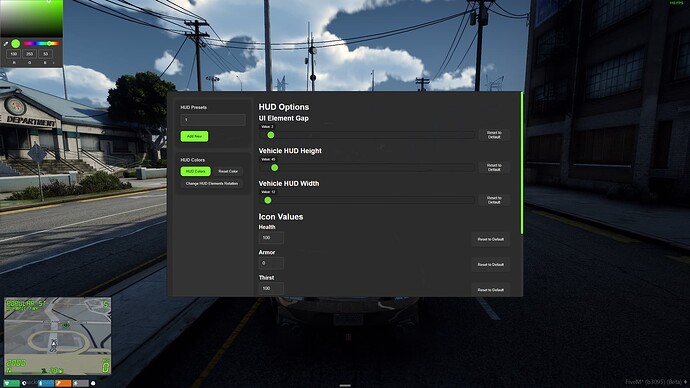Pick the eyedropper tool in color picker
Image resolution: width=690 pixels, height=388 pixels.
pyautogui.click(x=6, y=44)
